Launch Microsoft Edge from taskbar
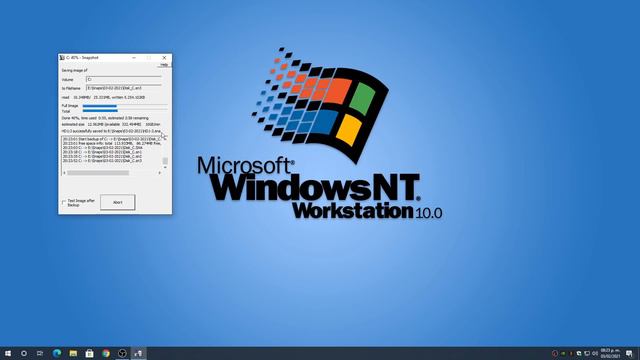640x360 pixels. [x=57, y=353]
